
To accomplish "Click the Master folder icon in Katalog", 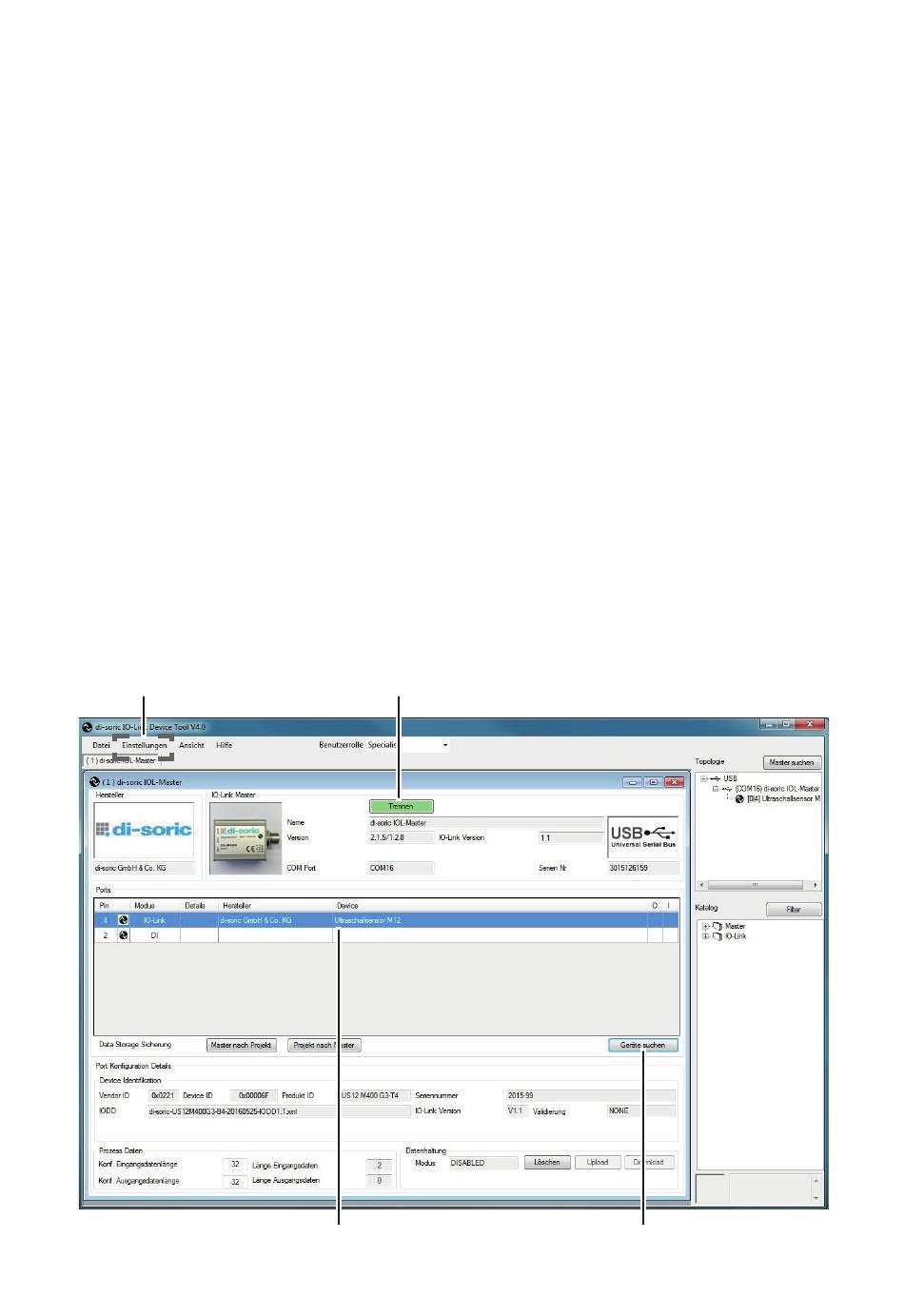I will [x=717, y=926].
